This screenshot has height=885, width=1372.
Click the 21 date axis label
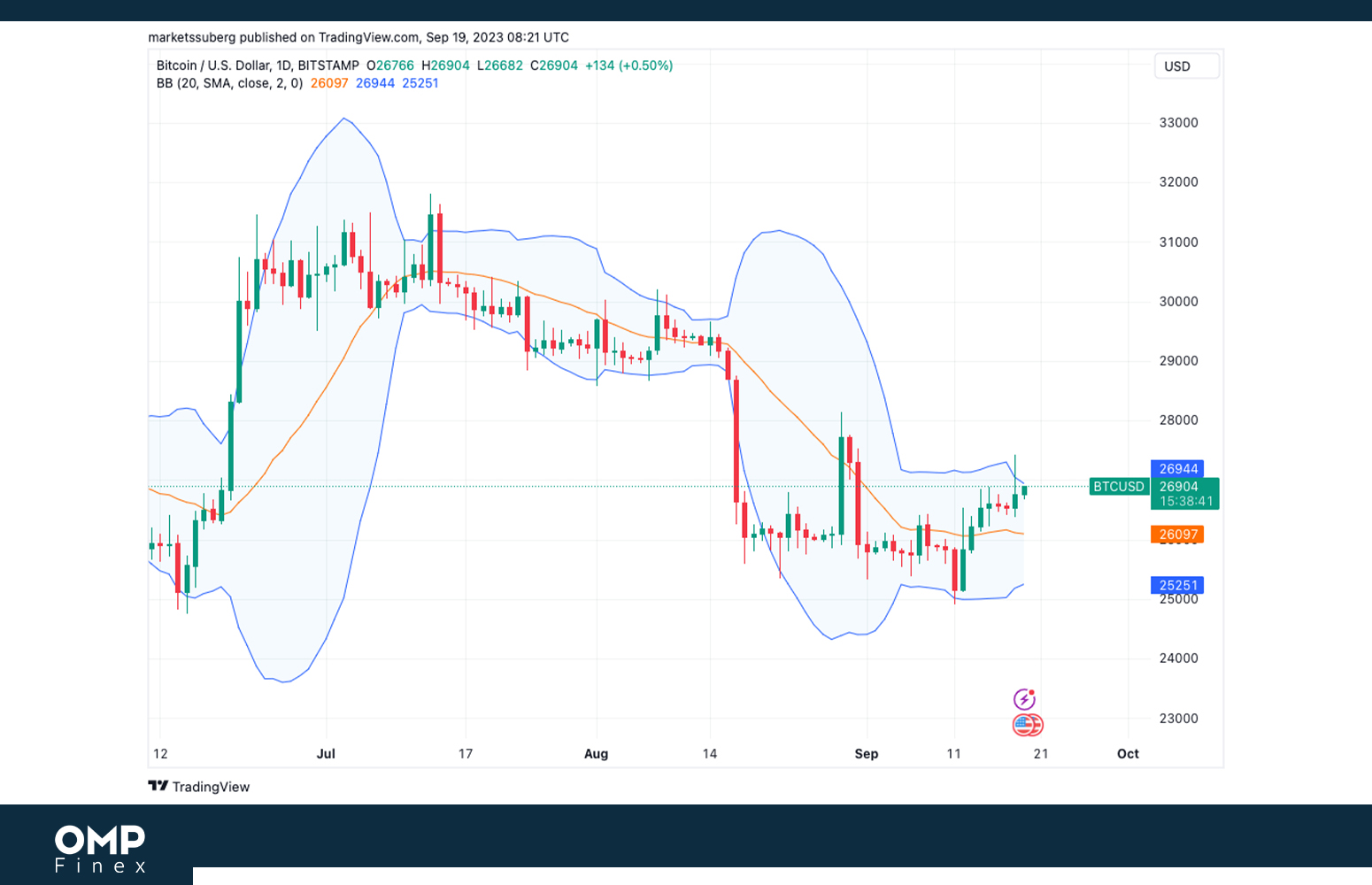pyautogui.click(x=1041, y=754)
